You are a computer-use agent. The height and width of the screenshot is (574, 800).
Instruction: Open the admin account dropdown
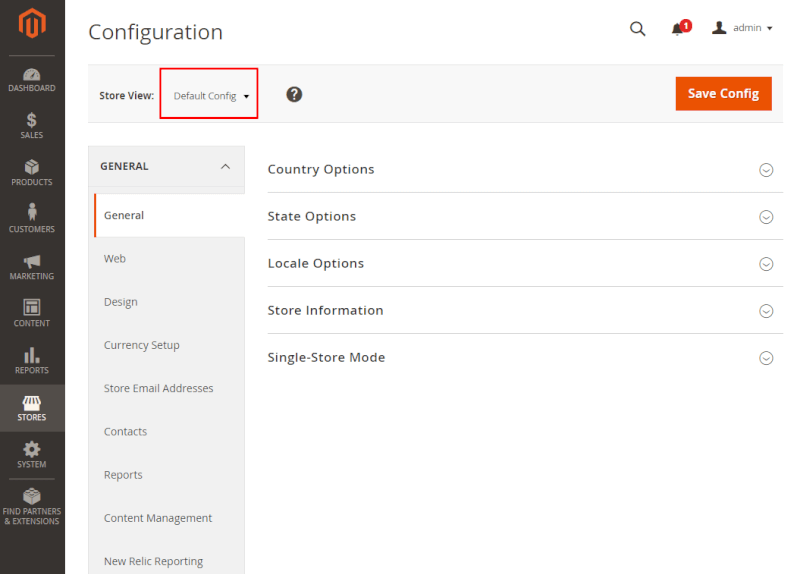[x=742, y=28]
